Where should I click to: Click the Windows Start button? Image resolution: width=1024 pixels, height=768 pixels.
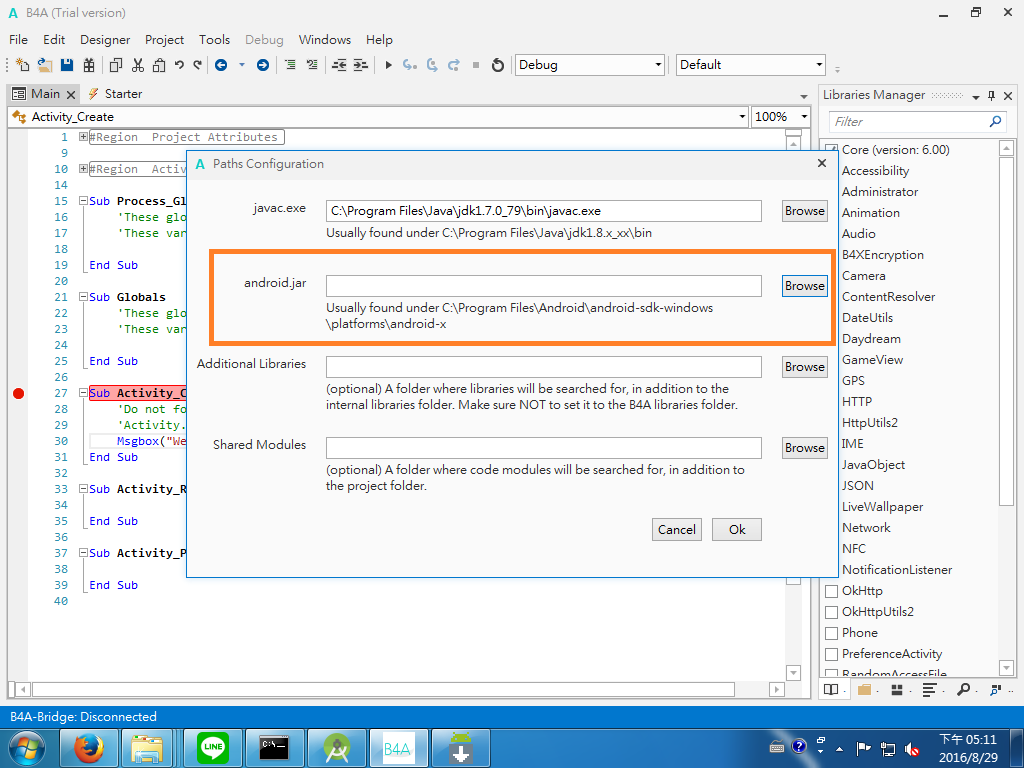[27, 748]
